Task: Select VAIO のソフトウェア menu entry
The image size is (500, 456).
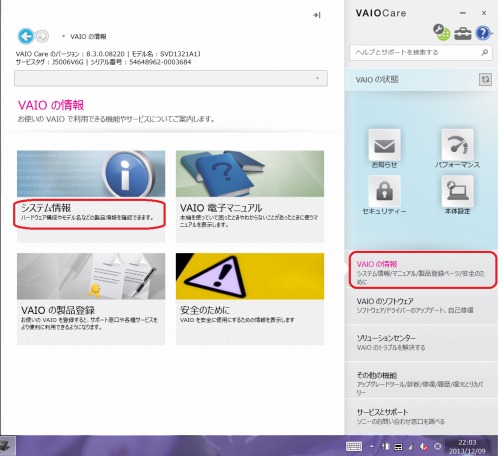Action: pos(421,306)
